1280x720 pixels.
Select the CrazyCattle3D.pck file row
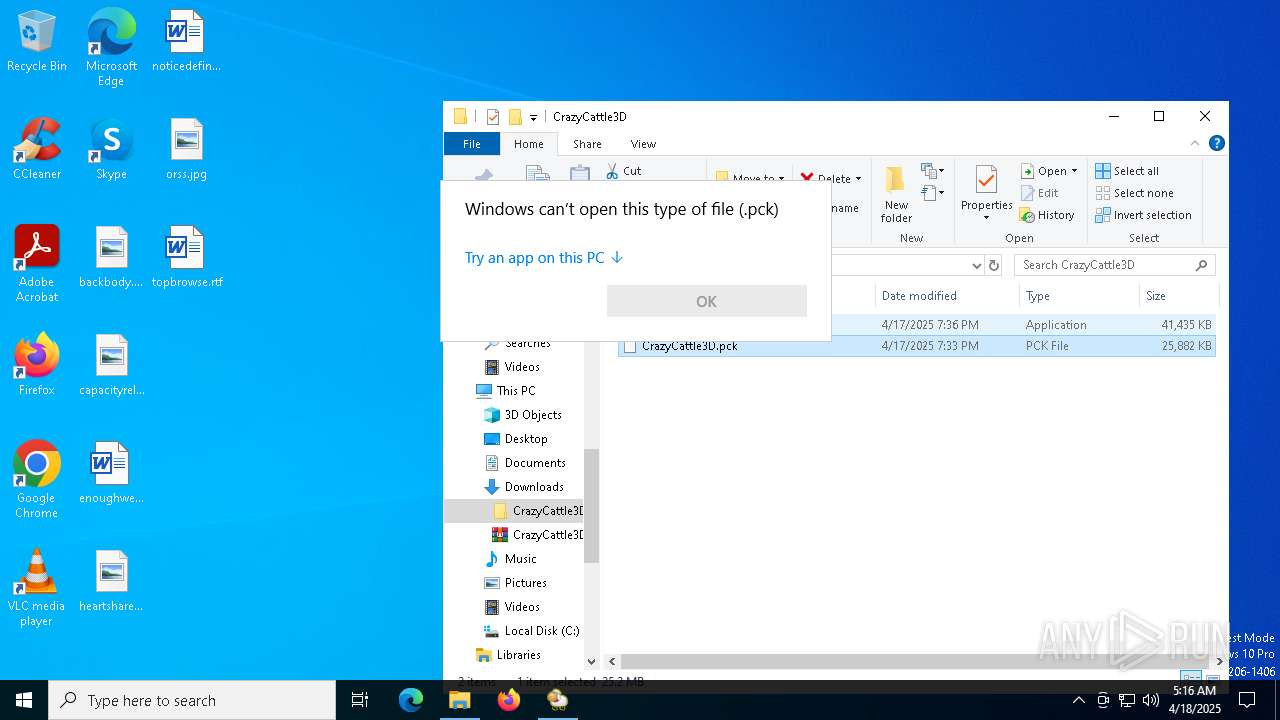tap(917, 346)
